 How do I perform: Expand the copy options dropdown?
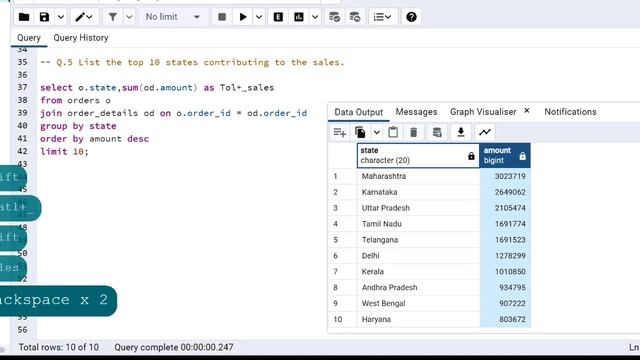coord(376,132)
